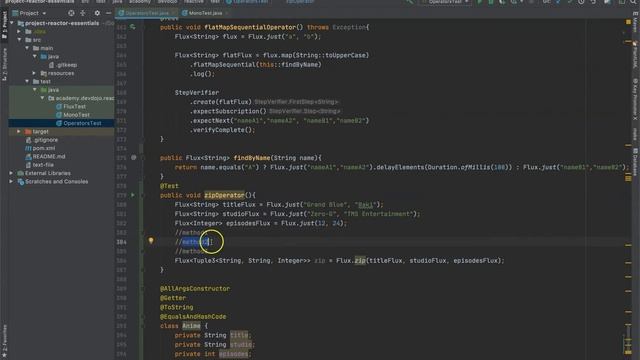
Task: Open pom.xml in project tree
Action: [x=40, y=148]
